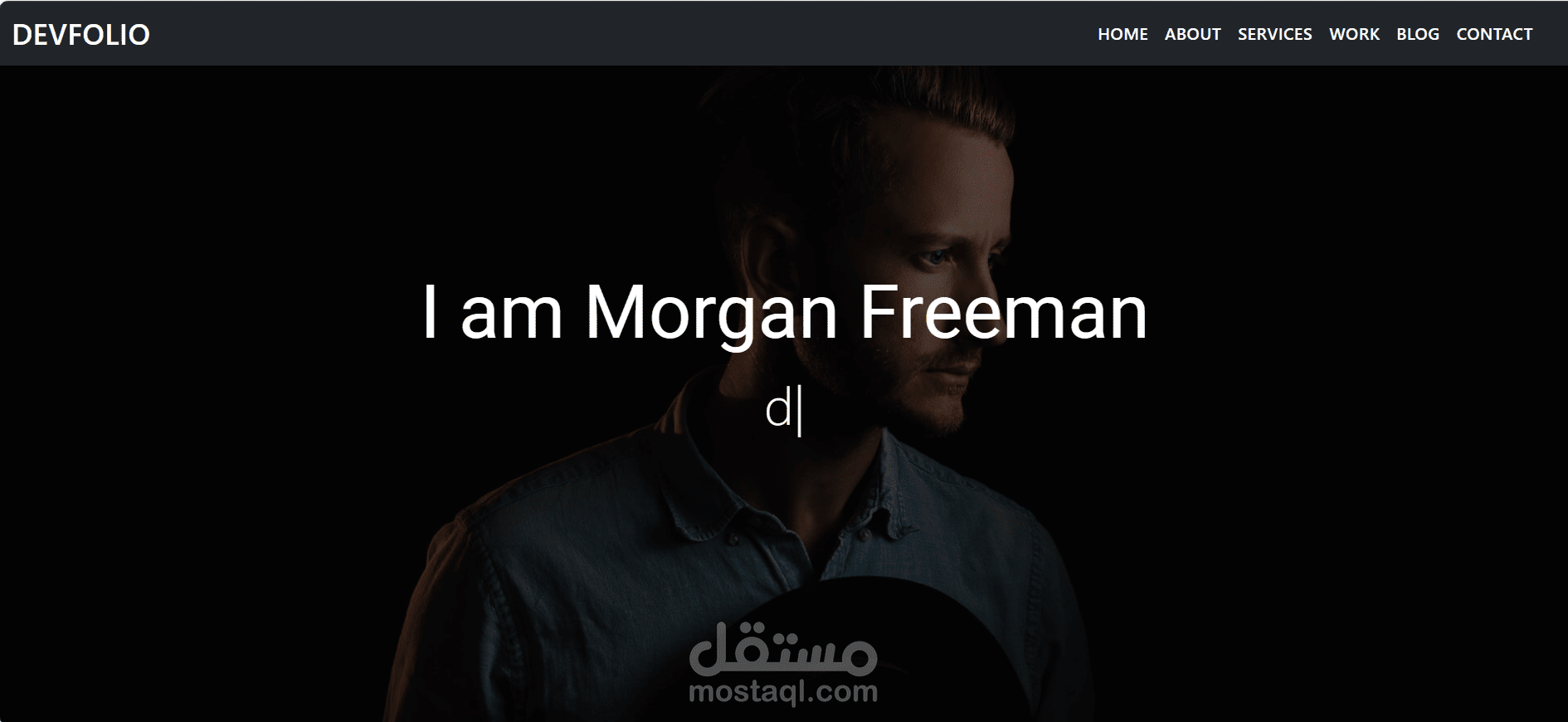1568x722 pixels.
Task: Click the Arabic mostaql logo watermark
Action: click(x=783, y=647)
